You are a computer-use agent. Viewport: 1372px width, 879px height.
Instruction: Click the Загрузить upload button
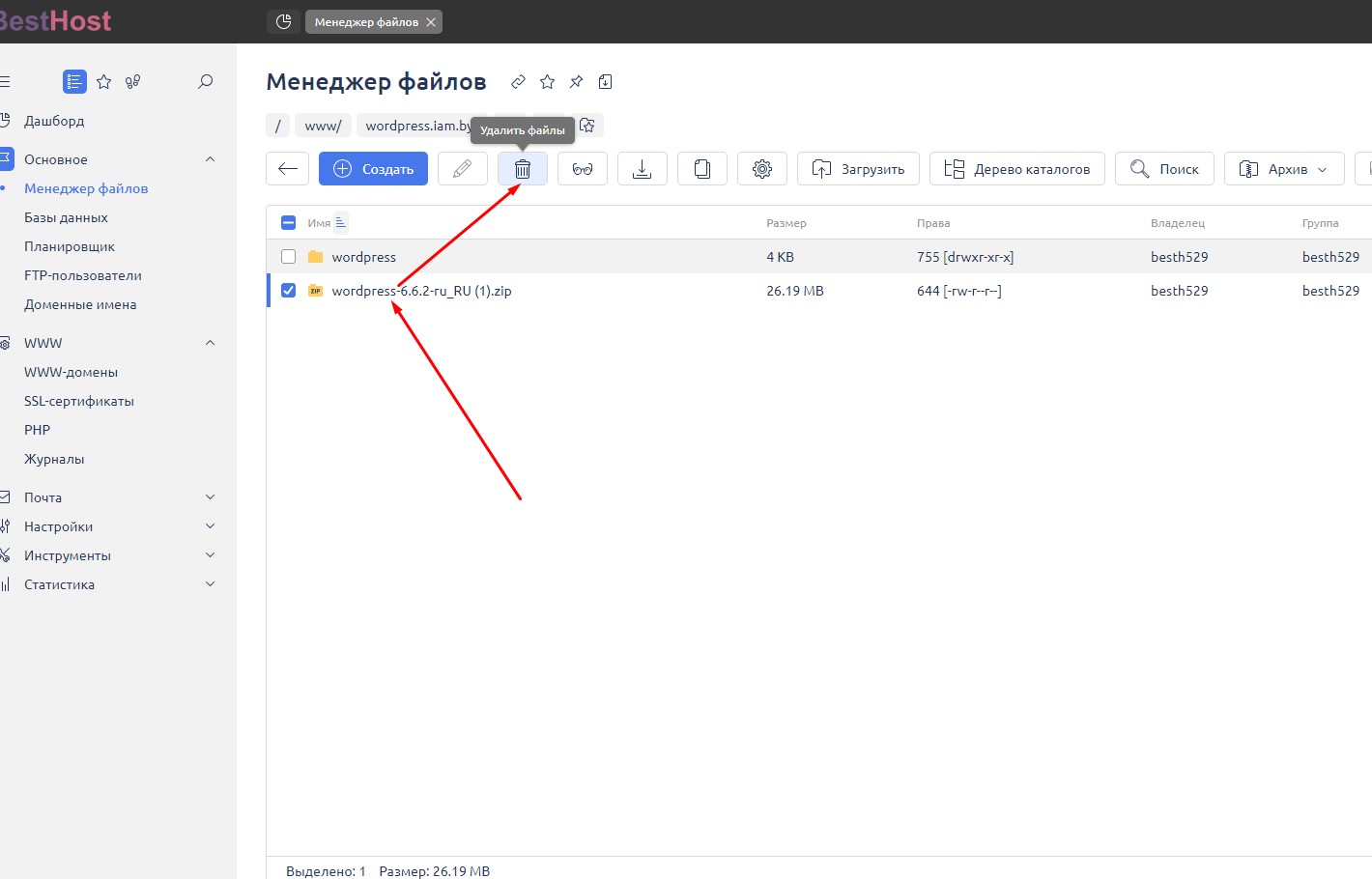point(858,169)
